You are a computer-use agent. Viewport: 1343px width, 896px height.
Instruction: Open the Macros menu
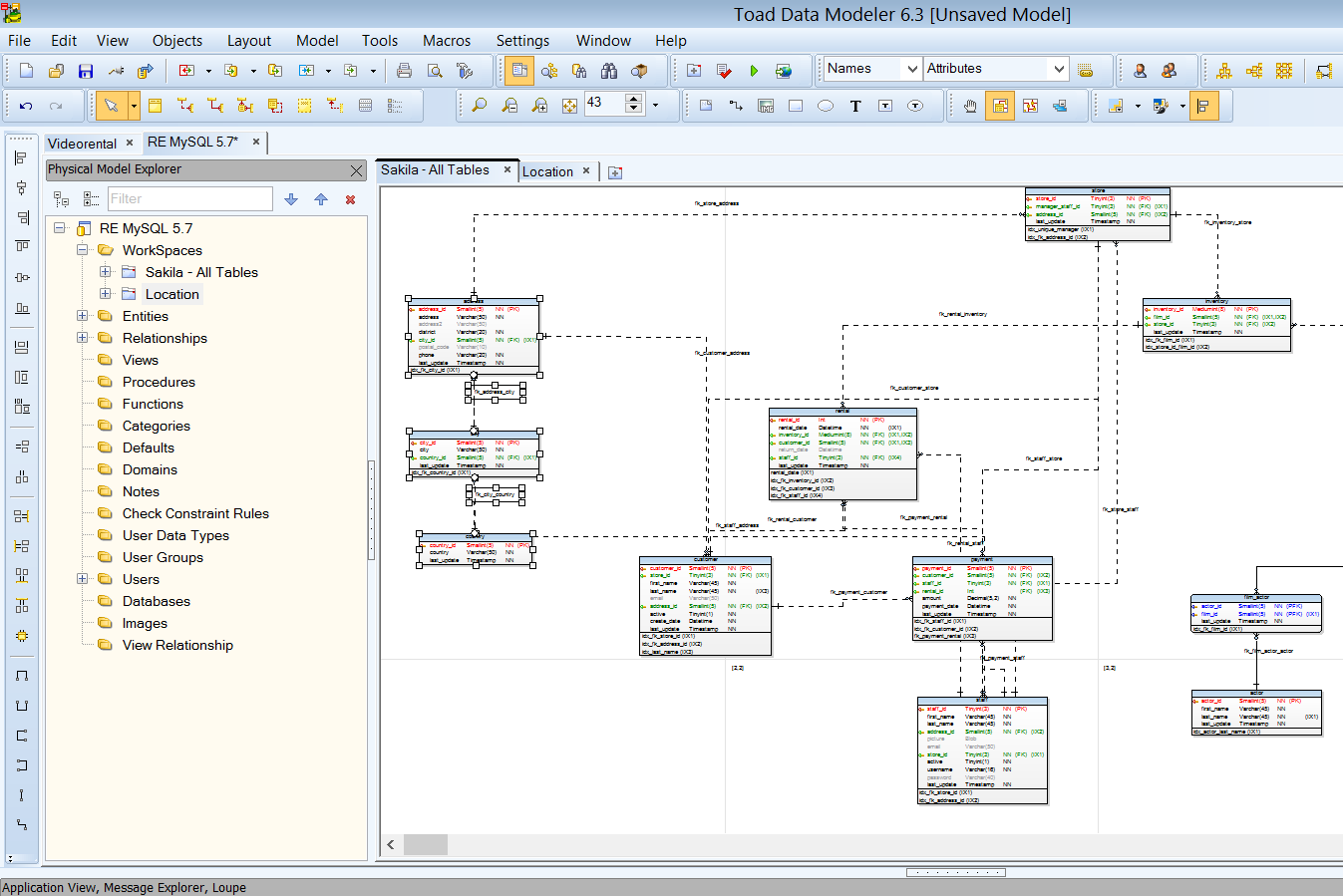(447, 41)
